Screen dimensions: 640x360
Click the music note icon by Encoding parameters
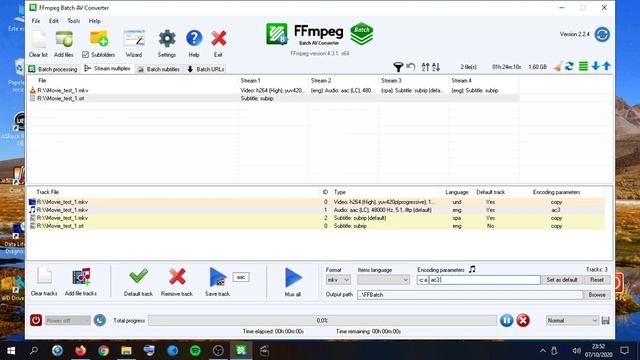(472, 269)
